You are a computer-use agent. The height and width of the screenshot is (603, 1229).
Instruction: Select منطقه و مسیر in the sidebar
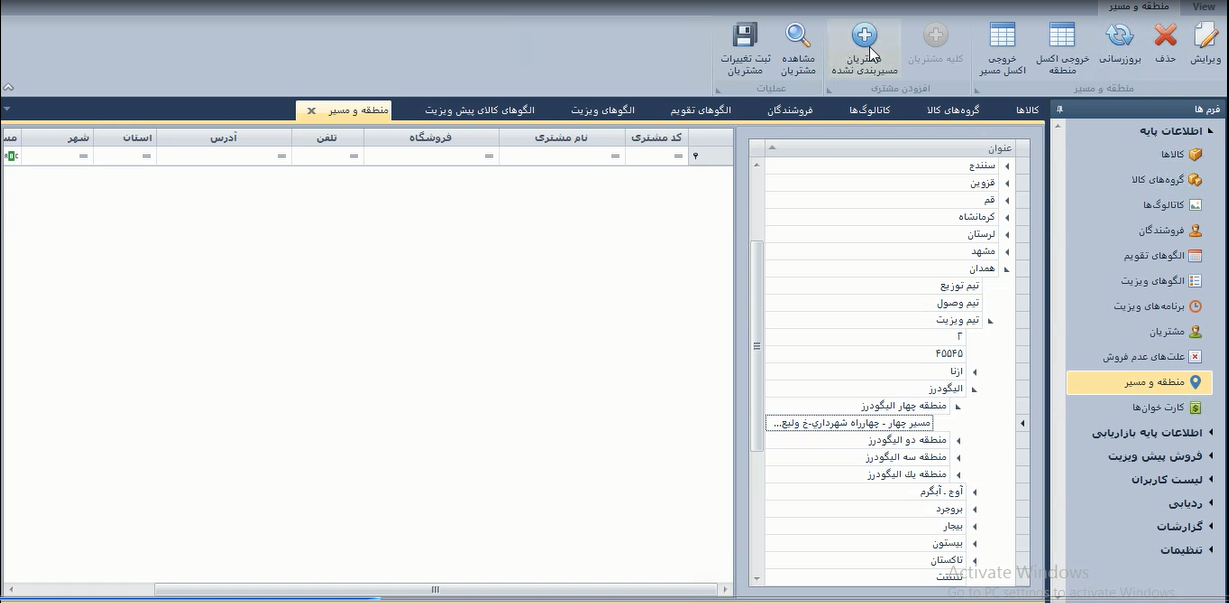click(1140, 382)
